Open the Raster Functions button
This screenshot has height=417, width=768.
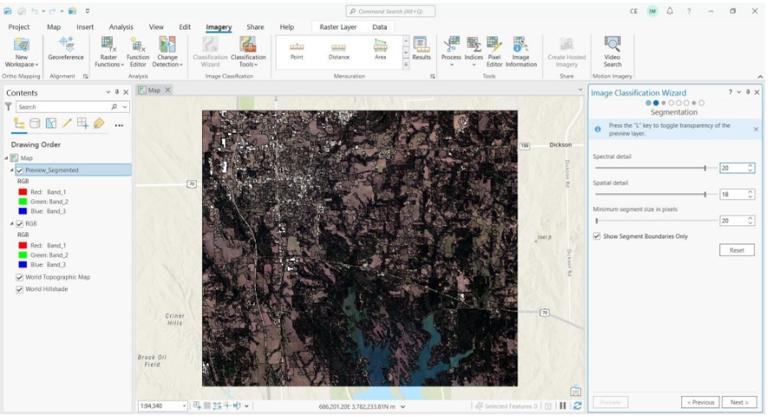tap(108, 52)
